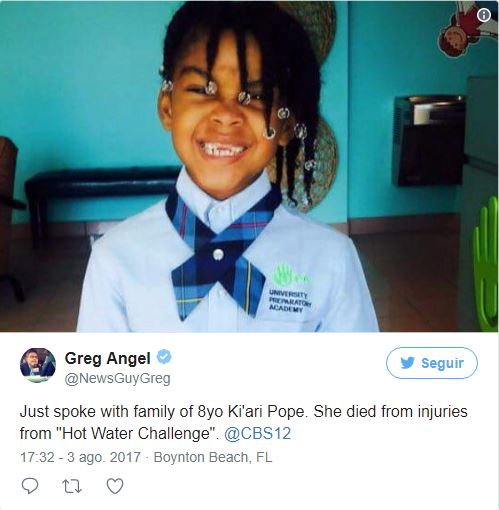Open the Greg Angel display name link
499x510 pixels.
107,358
